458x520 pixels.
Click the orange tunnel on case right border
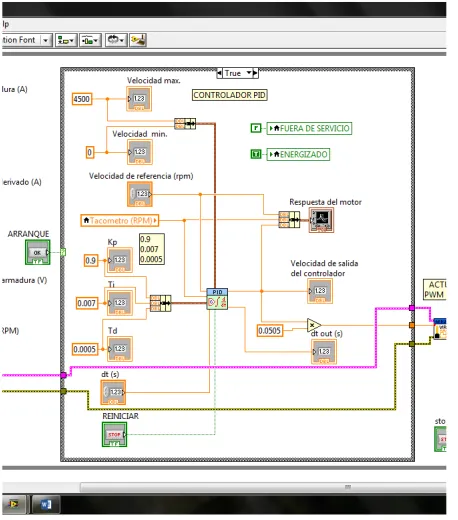412,325
